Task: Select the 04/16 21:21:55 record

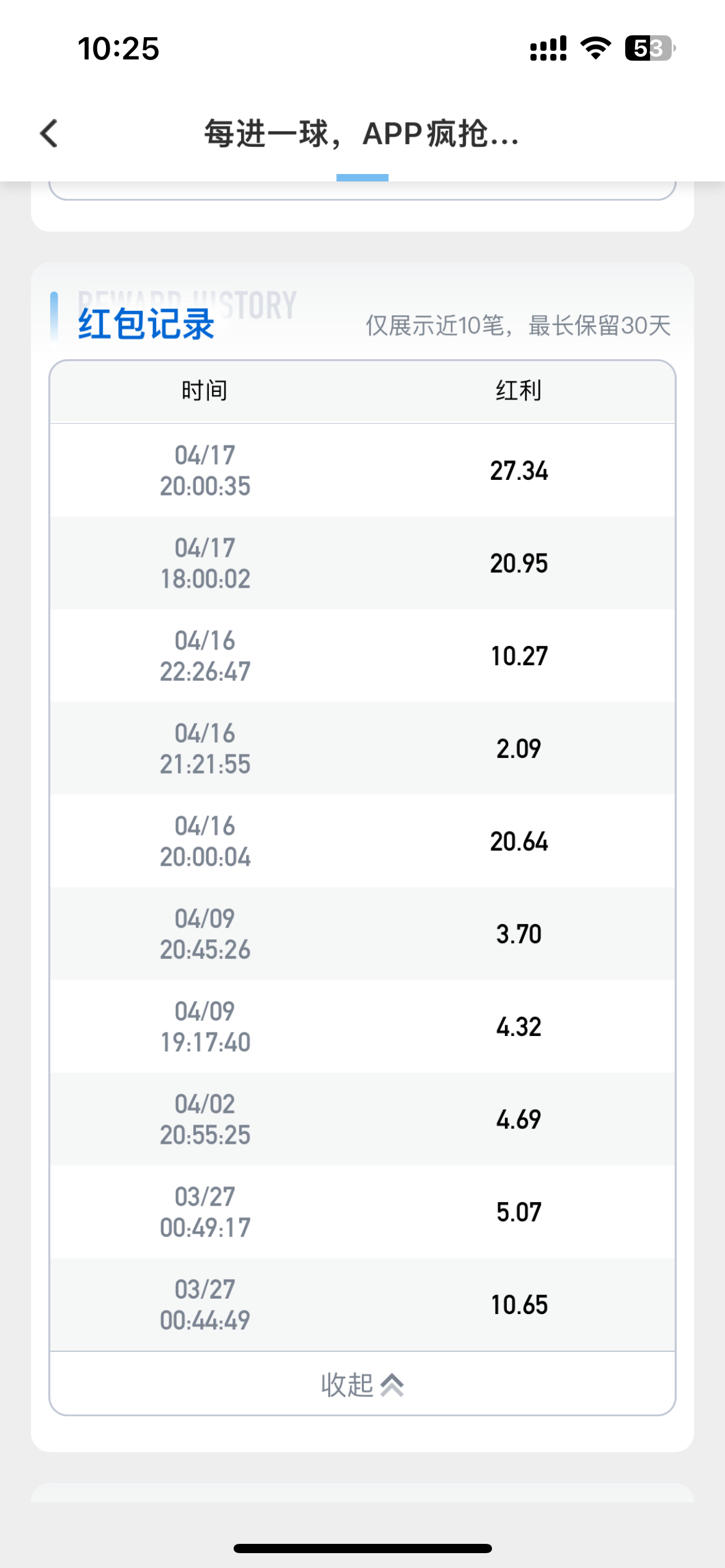Action: click(205, 749)
